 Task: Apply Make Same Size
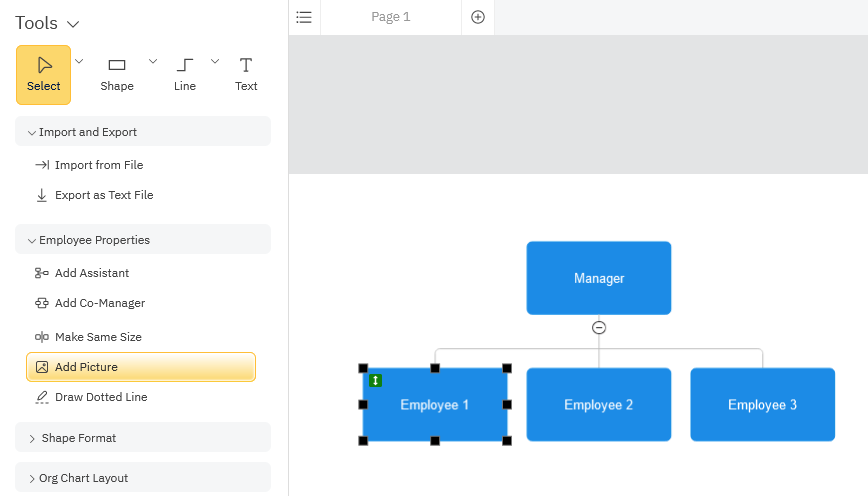[x=98, y=337]
